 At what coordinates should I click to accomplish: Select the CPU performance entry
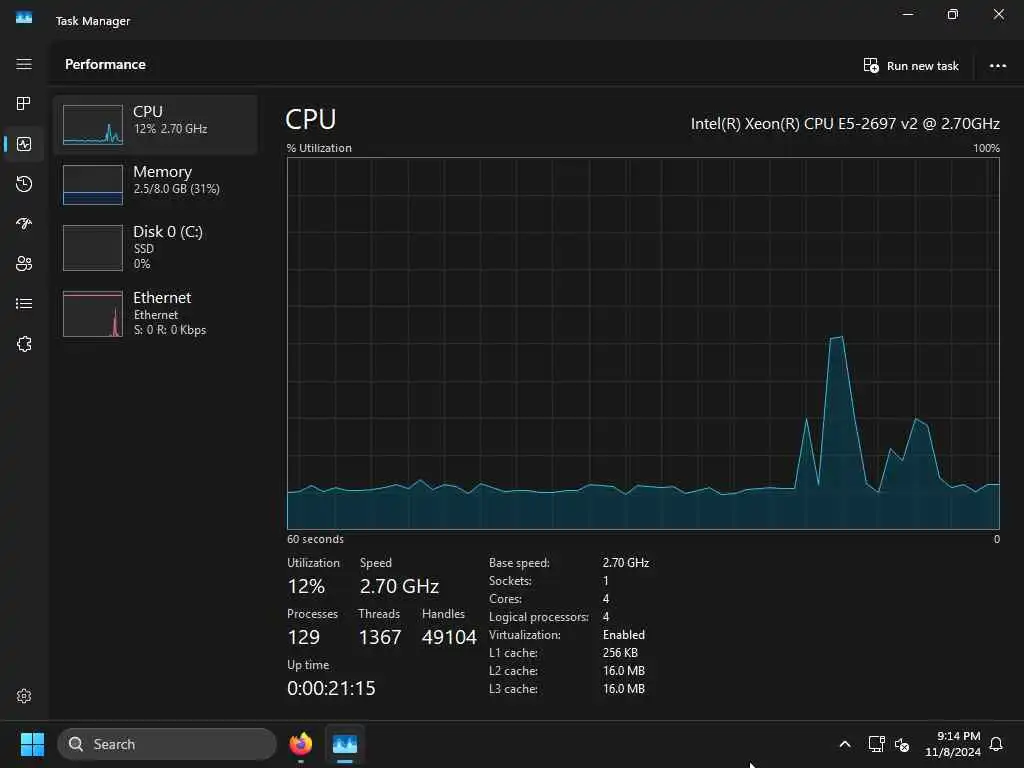pos(155,124)
